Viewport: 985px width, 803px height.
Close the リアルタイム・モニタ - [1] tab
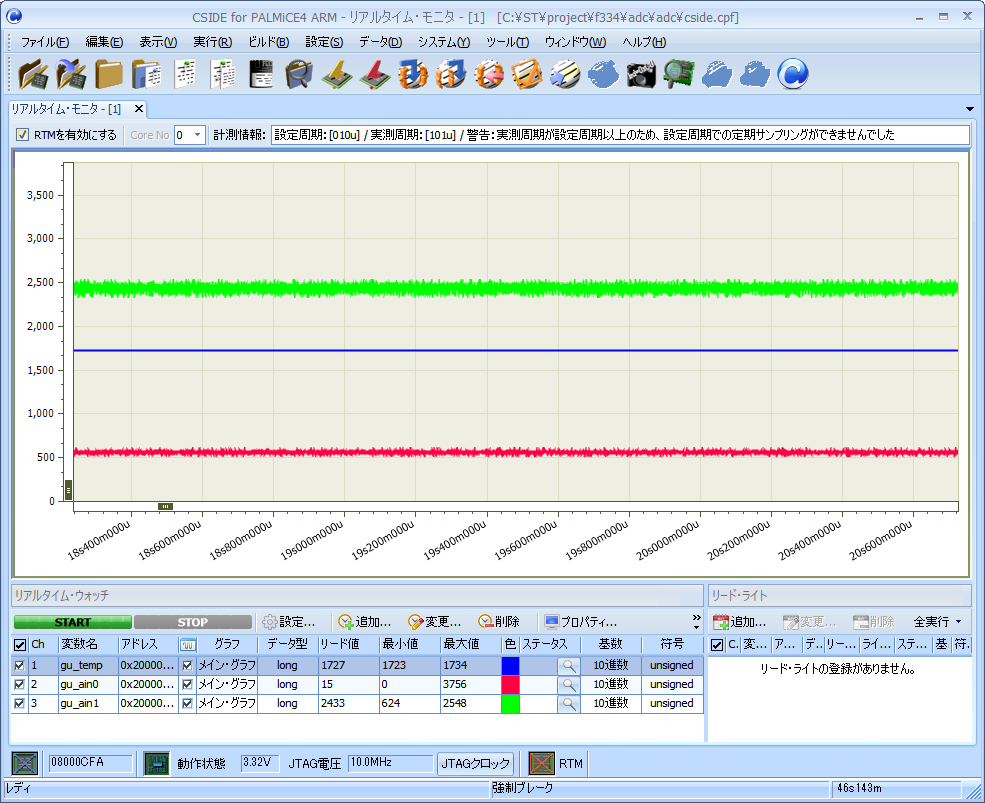[139, 109]
